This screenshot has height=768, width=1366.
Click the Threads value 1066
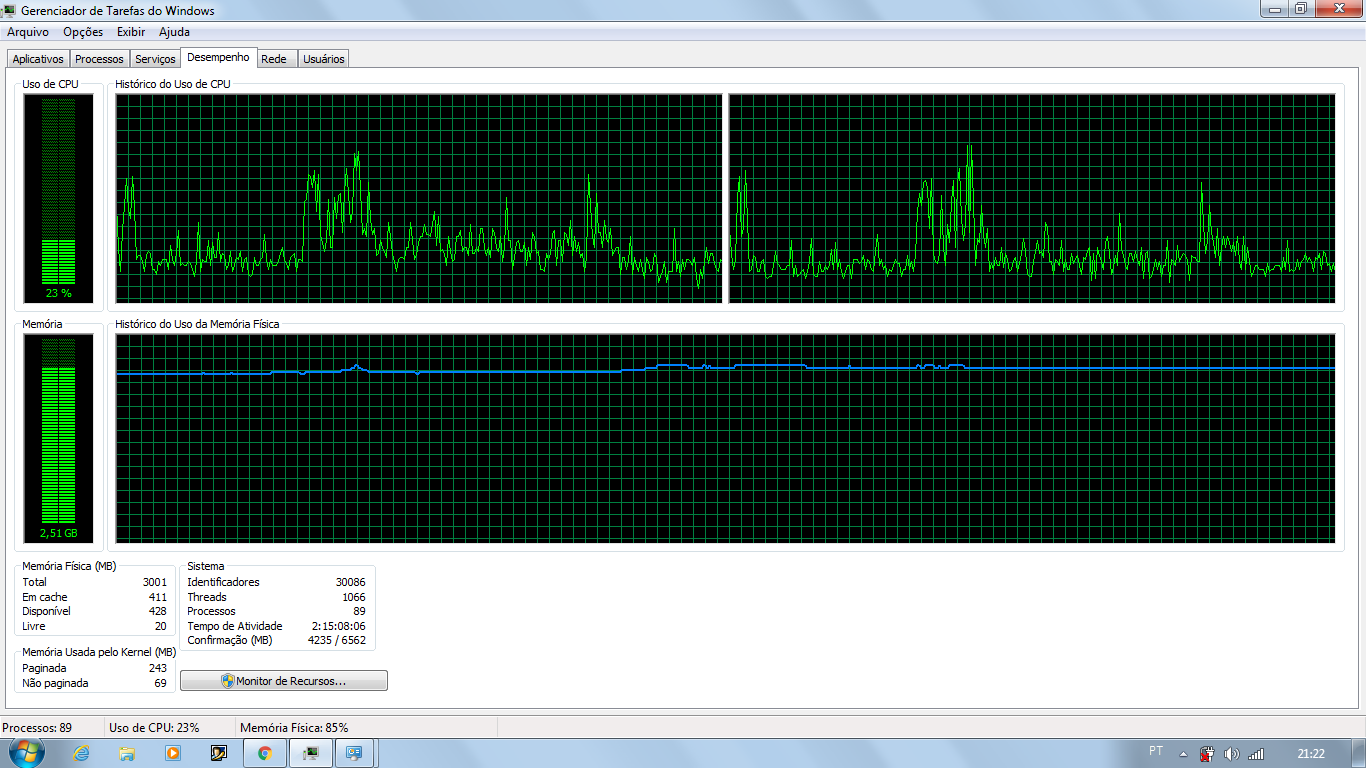click(x=354, y=597)
